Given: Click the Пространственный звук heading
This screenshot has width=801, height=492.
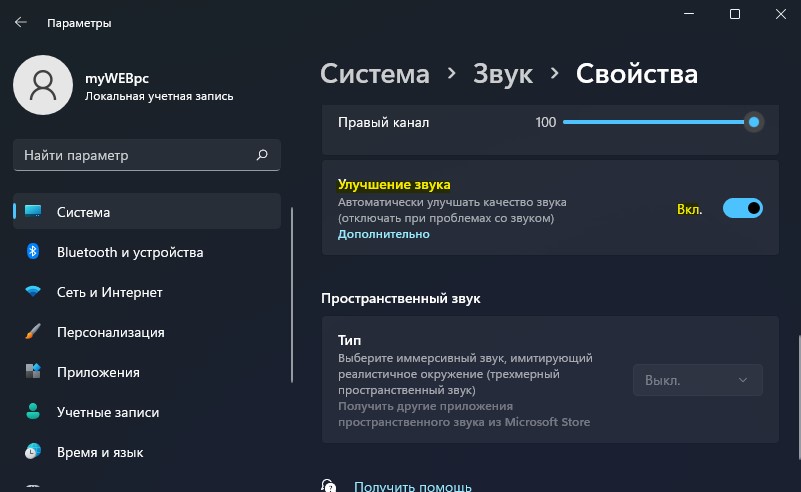Looking at the screenshot, I should click(400, 298).
